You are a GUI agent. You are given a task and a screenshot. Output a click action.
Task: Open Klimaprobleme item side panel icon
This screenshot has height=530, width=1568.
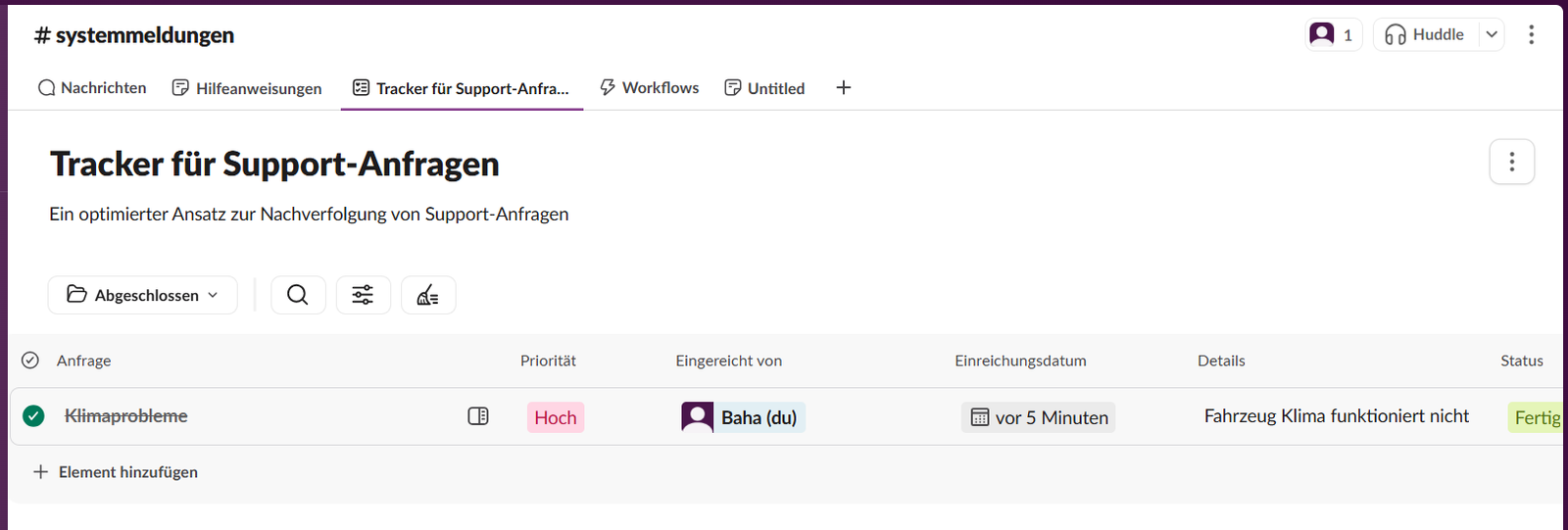click(478, 416)
